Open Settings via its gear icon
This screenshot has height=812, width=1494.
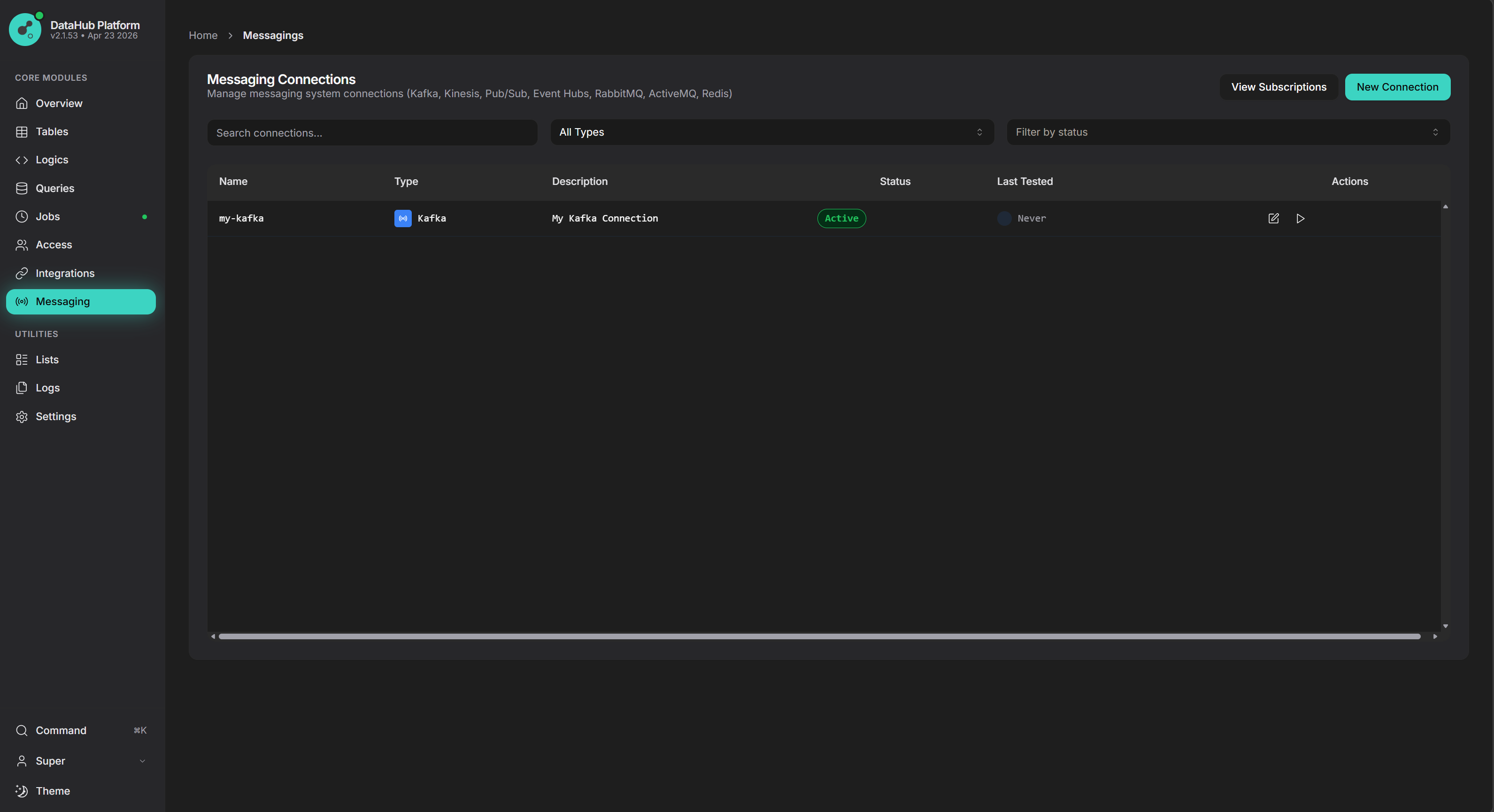click(x=22, y=417)
